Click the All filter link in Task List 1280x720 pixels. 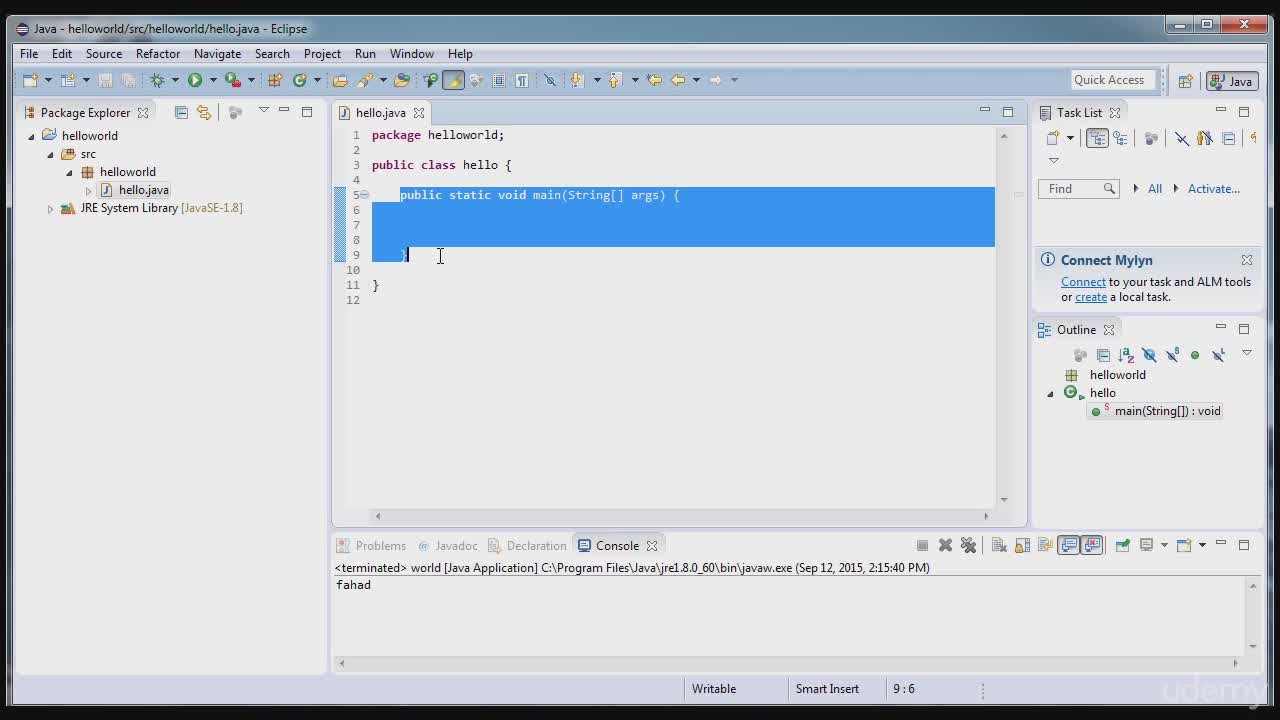[1155, 188]
